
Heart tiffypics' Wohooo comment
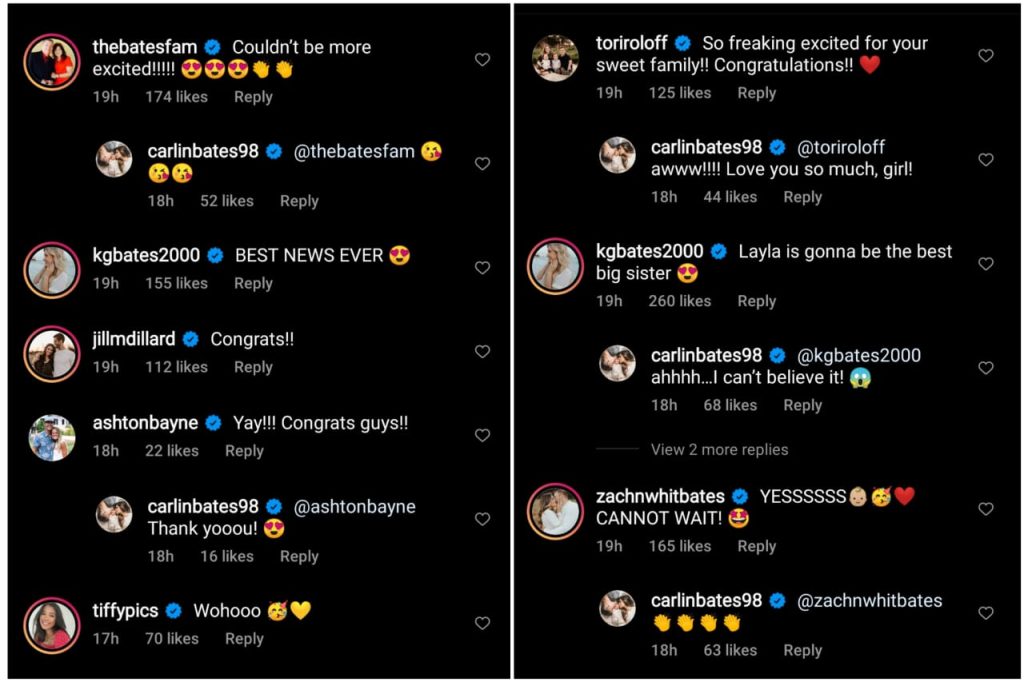pyautogui.click(x=482, y=623)
